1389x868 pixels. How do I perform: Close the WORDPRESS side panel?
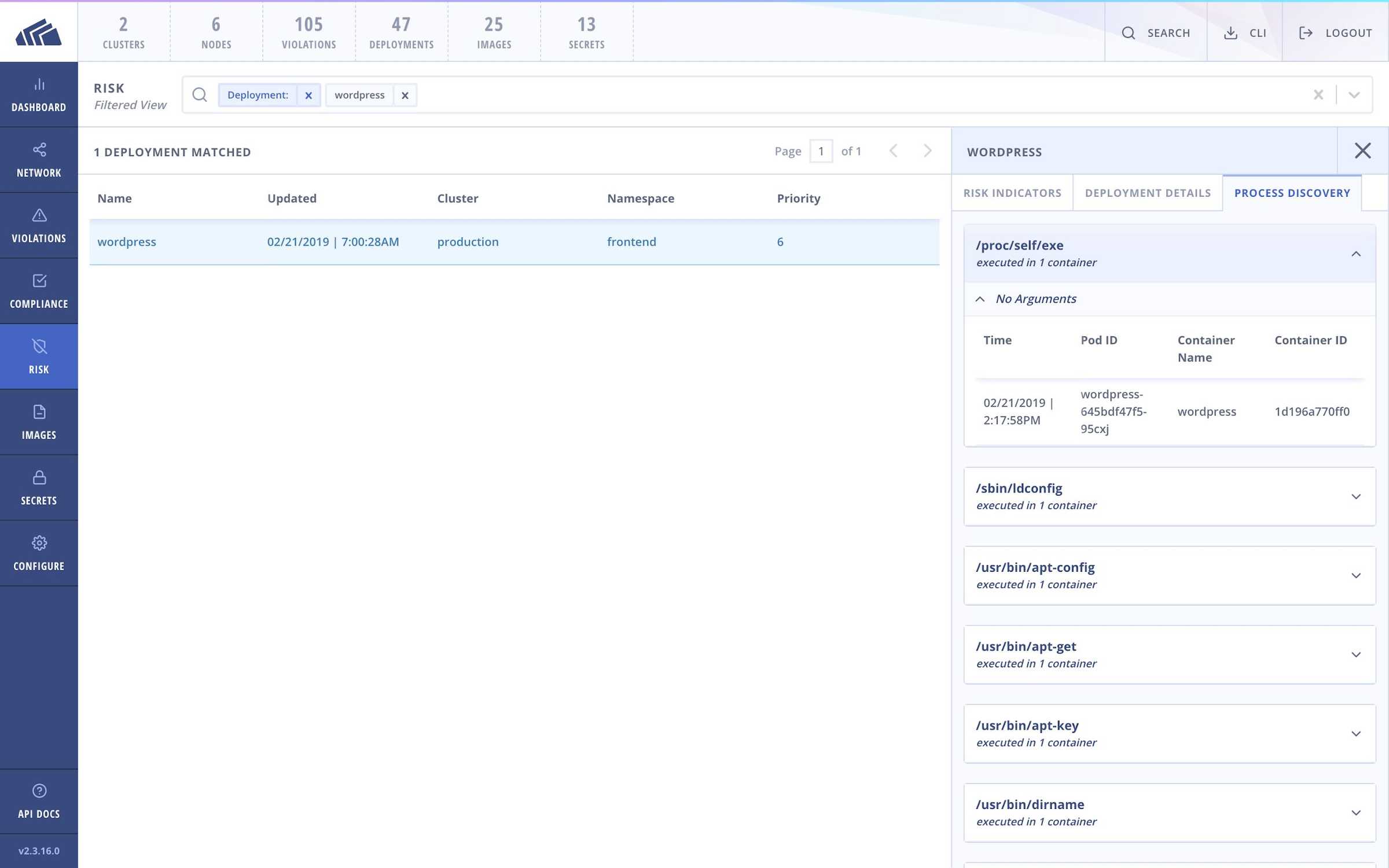pyautogui.click(x=1362, y=151)
